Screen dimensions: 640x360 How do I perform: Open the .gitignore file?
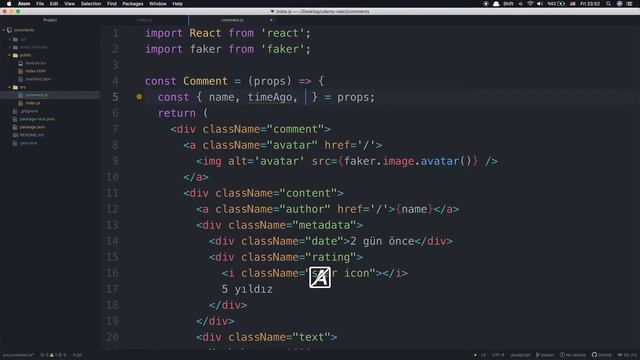29,111
